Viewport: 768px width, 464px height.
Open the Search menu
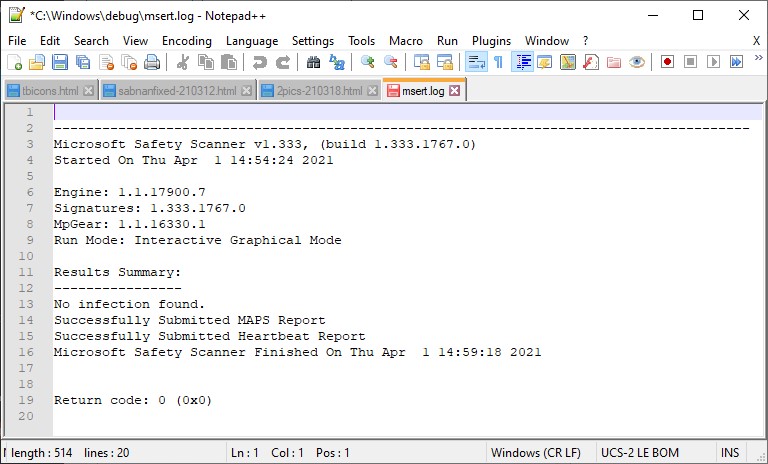click(91, 41)
